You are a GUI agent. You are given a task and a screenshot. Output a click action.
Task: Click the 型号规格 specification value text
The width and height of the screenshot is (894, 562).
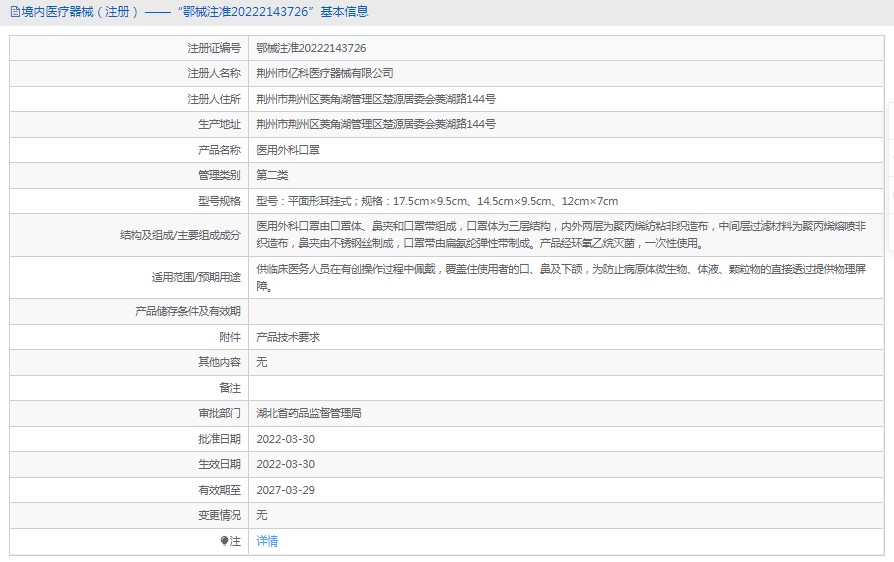[x=437, y=201]
